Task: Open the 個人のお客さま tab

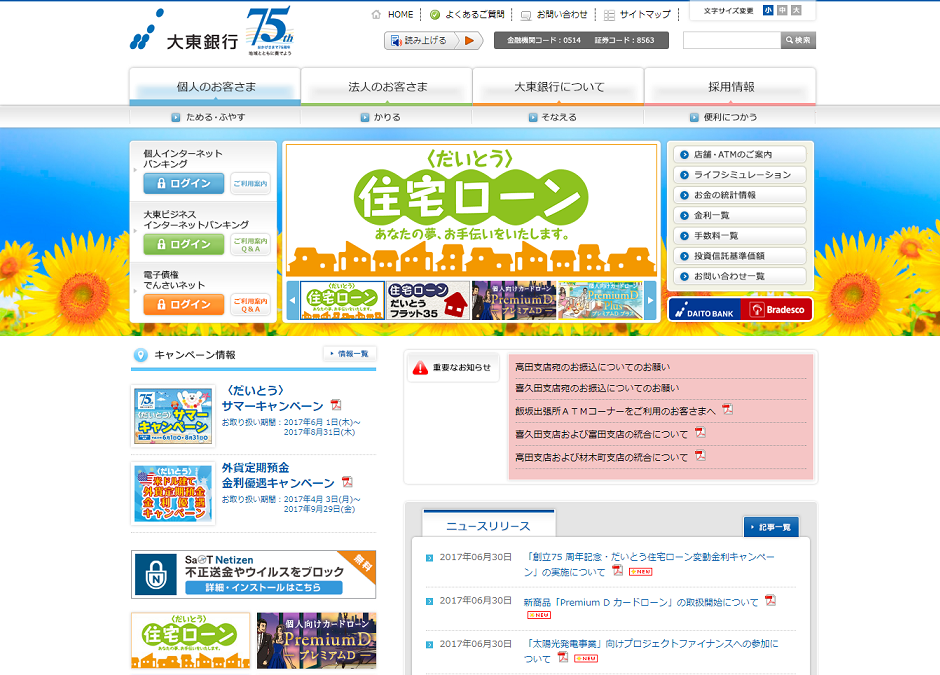Action: point(215,87)
